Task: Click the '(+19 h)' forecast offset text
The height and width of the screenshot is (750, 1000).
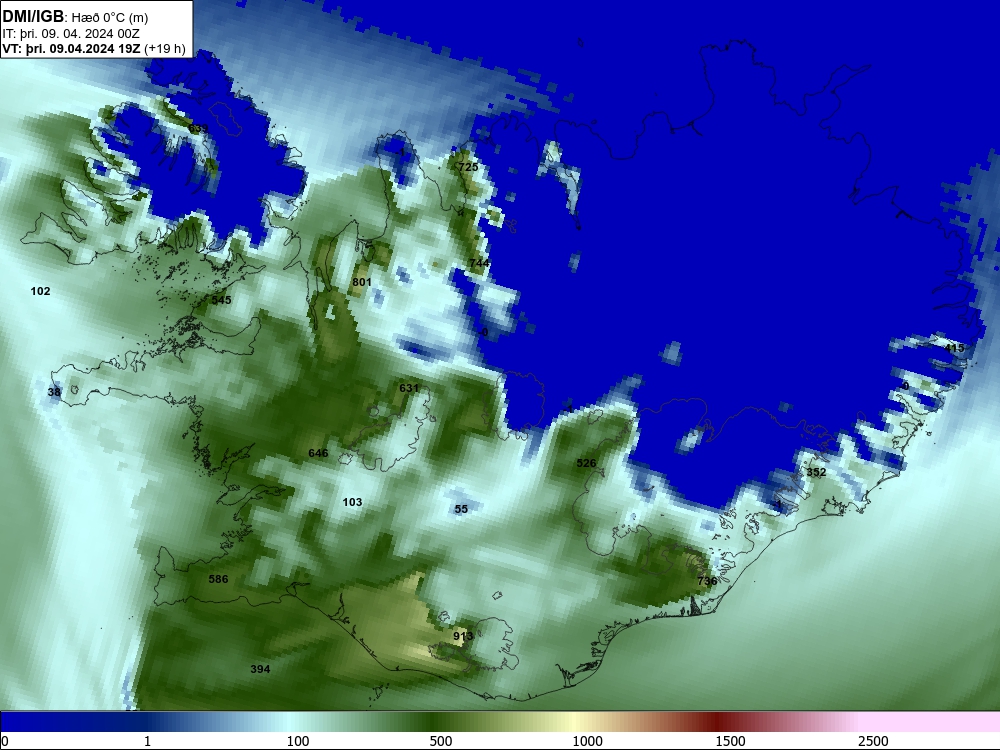Action: pos(165,49)
